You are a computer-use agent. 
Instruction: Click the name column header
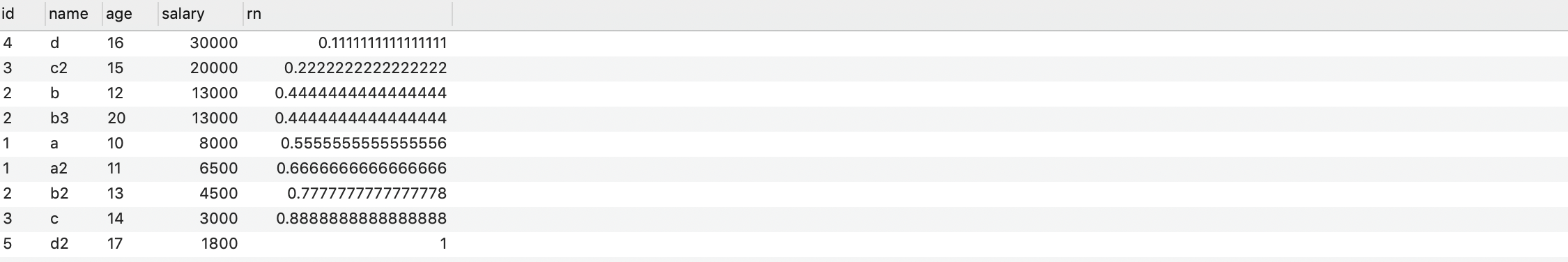coord(74,14)
